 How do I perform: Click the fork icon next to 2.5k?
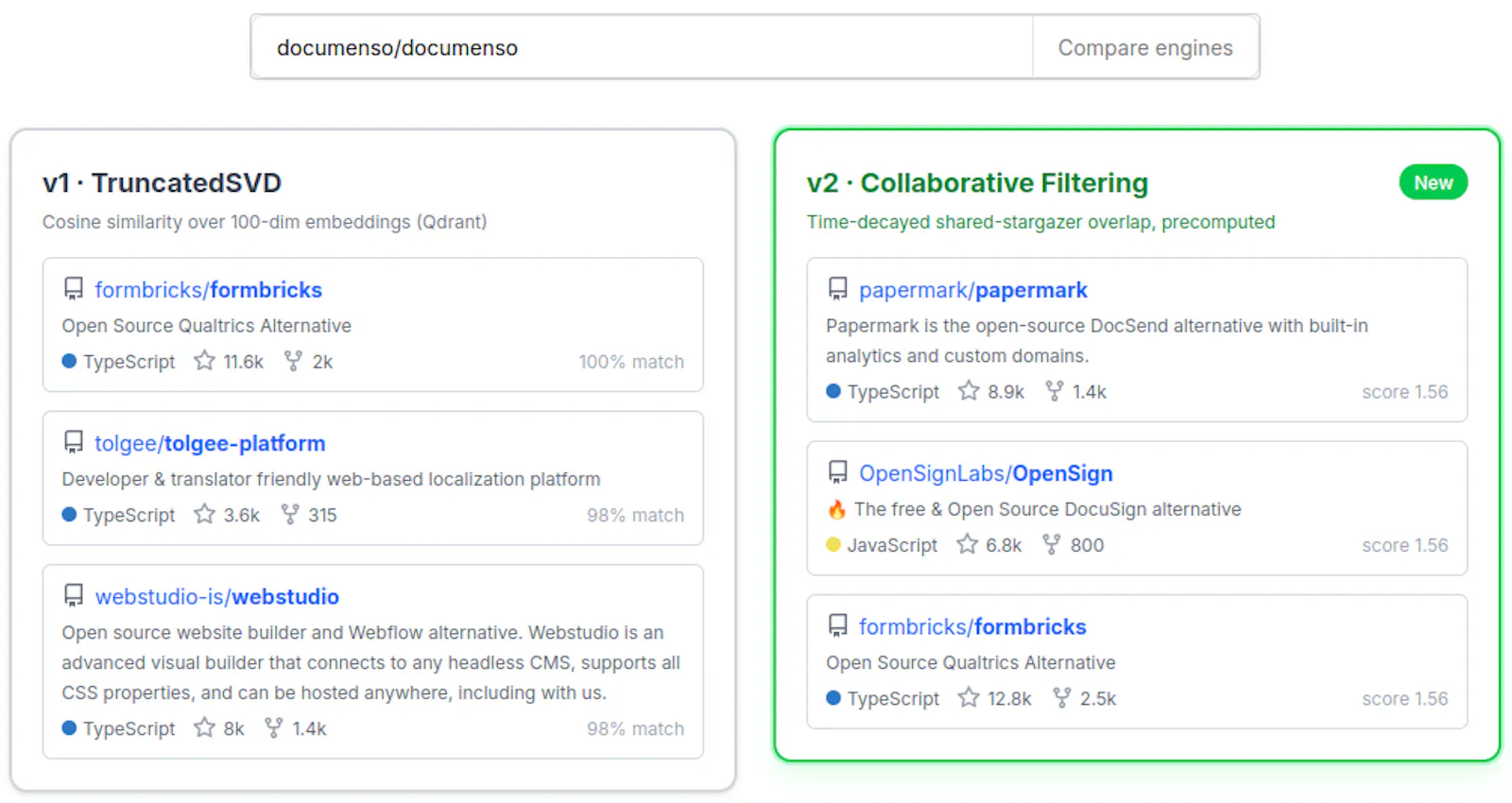coord(1062,698)
